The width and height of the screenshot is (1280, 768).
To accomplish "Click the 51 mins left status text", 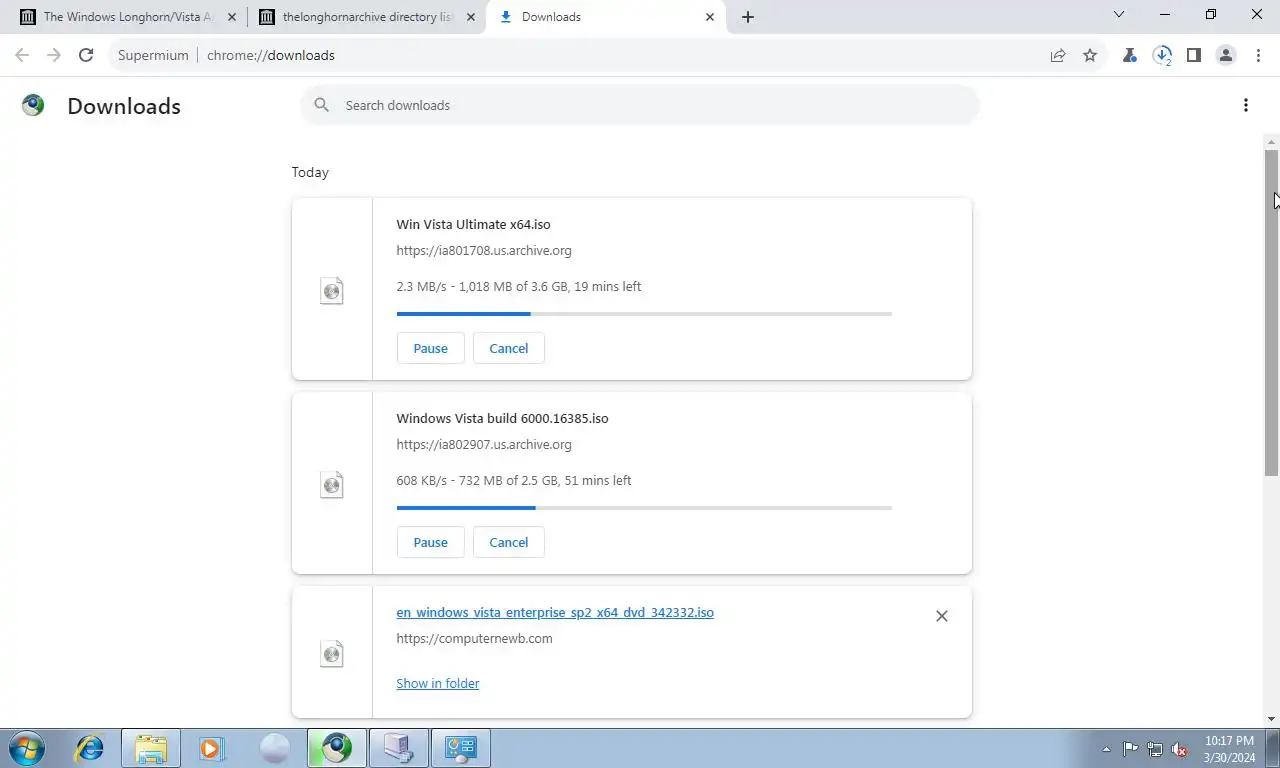I will coord(598,480).
